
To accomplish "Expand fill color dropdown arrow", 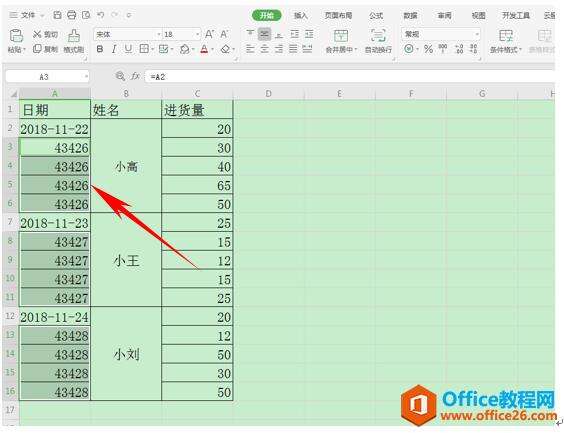I will [193, 49].
